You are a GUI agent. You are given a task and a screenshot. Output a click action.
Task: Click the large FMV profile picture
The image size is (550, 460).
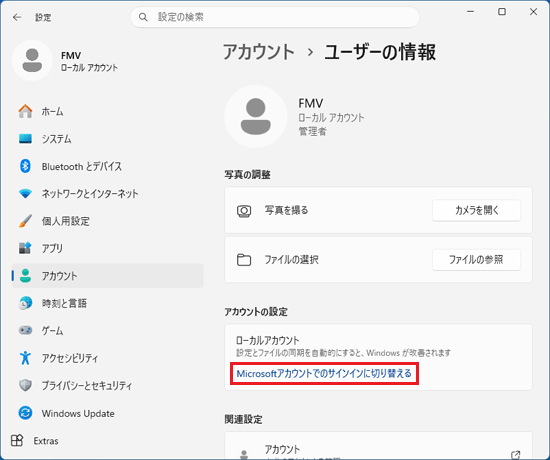(256, 116)
